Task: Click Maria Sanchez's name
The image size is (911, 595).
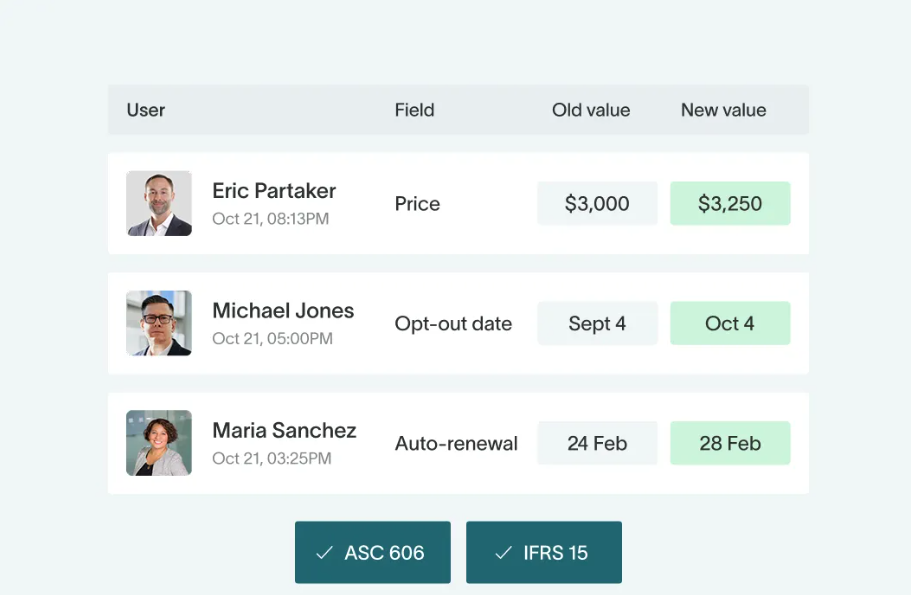Action: (x=284, y=430)
